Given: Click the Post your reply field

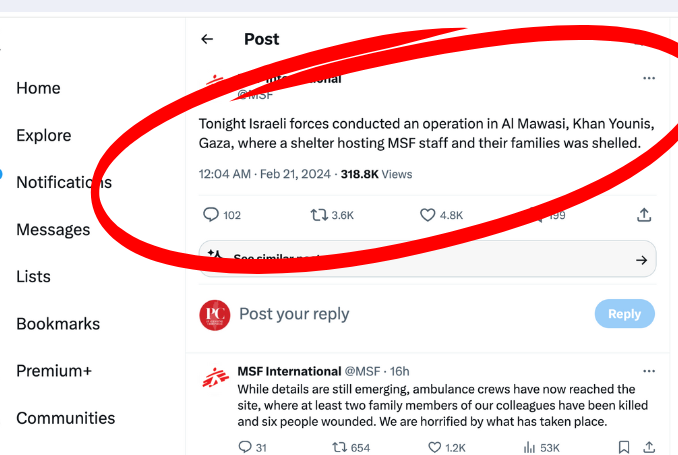Looking at the screenshot, I should (400, 314).
